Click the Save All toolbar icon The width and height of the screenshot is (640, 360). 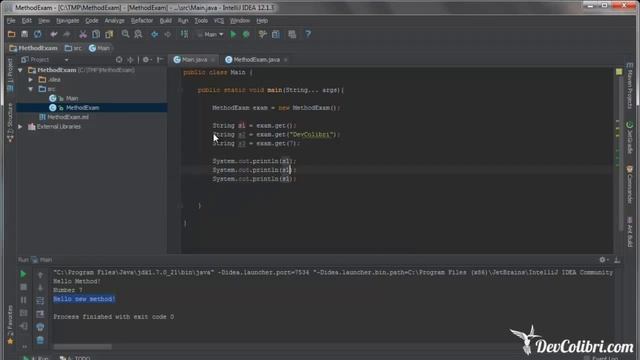point(24,34)
